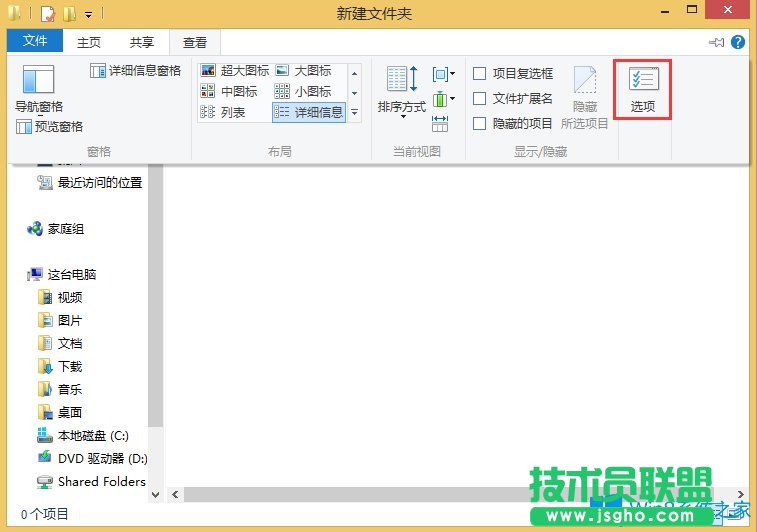The image size is (757, 532).
Task: Open Group by dropdown icon
Action: point(443,74)
